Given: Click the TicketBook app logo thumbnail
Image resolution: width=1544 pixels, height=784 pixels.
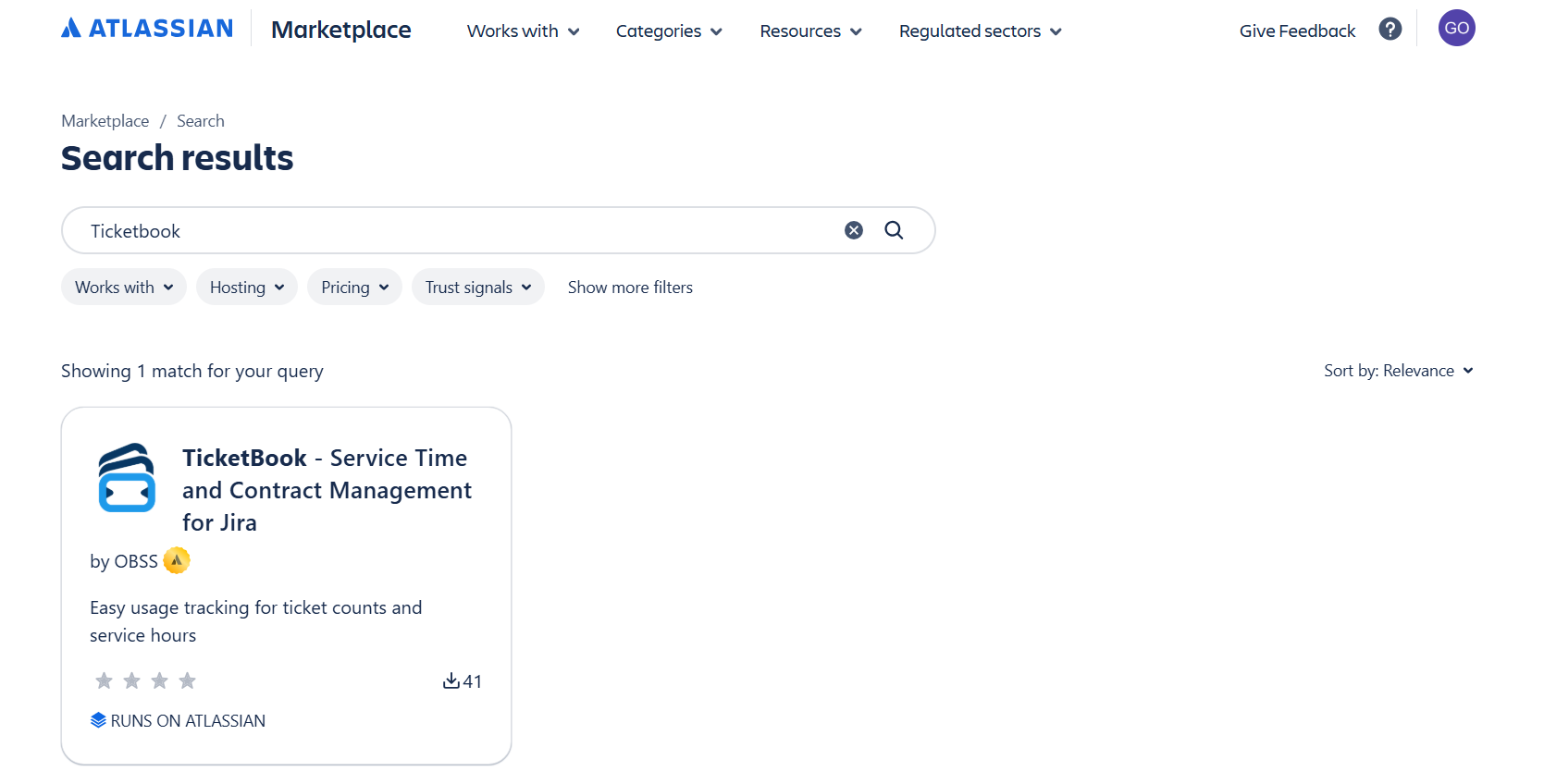Looking at the screenshot, I should pos(127,478).
